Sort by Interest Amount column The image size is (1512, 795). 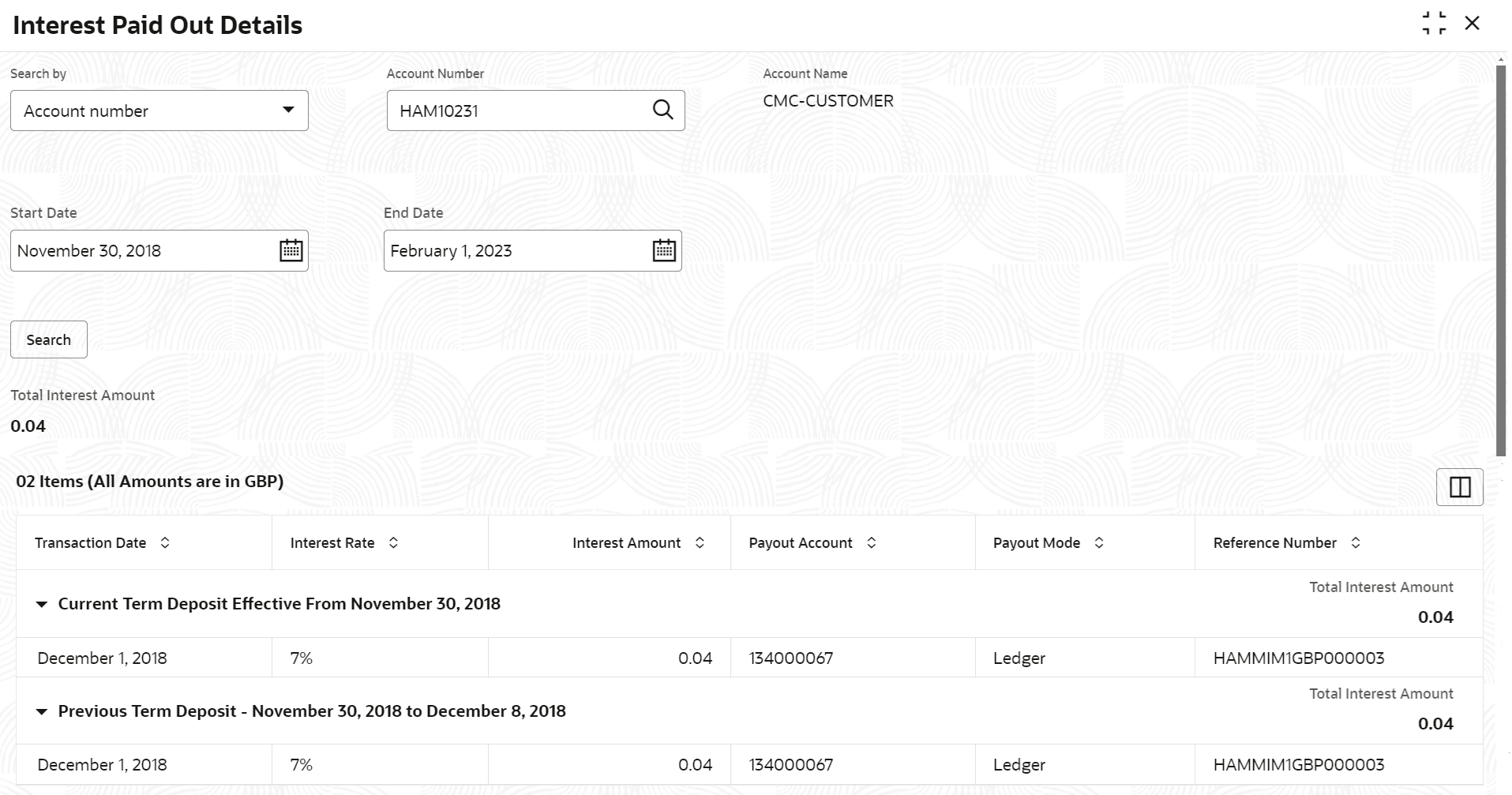pyautogui.click(x=700, y=543)
